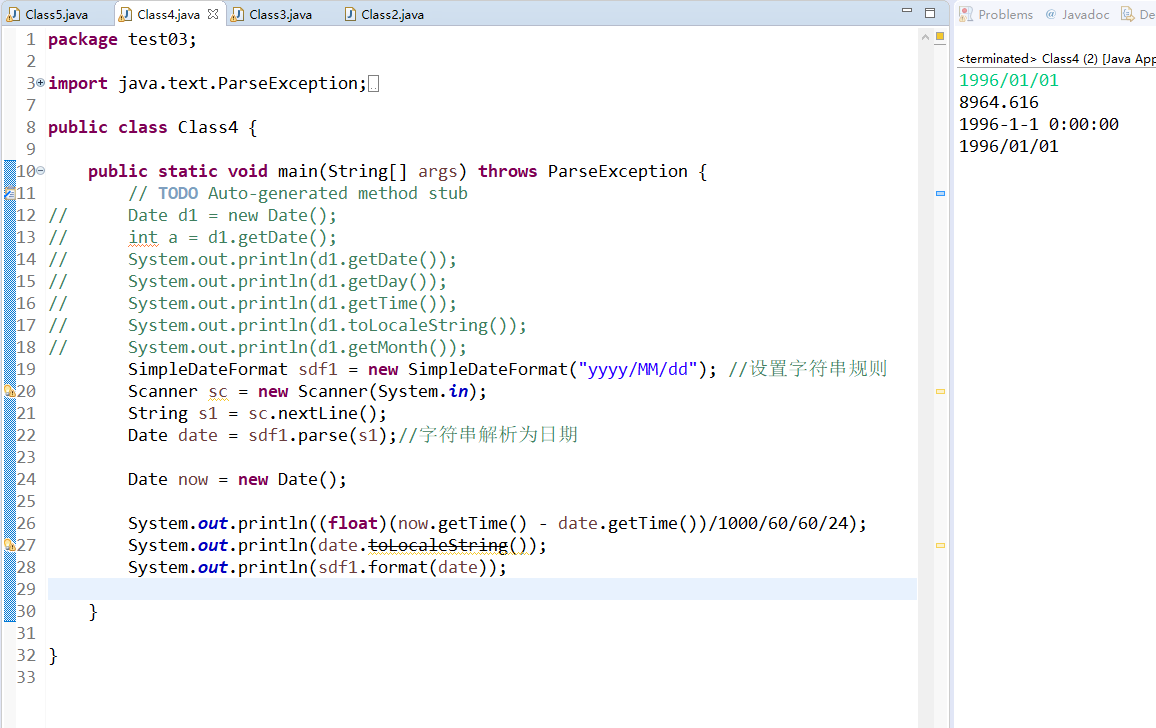Click new Date() on line 24
The image size is (1156, 728).
287,479
